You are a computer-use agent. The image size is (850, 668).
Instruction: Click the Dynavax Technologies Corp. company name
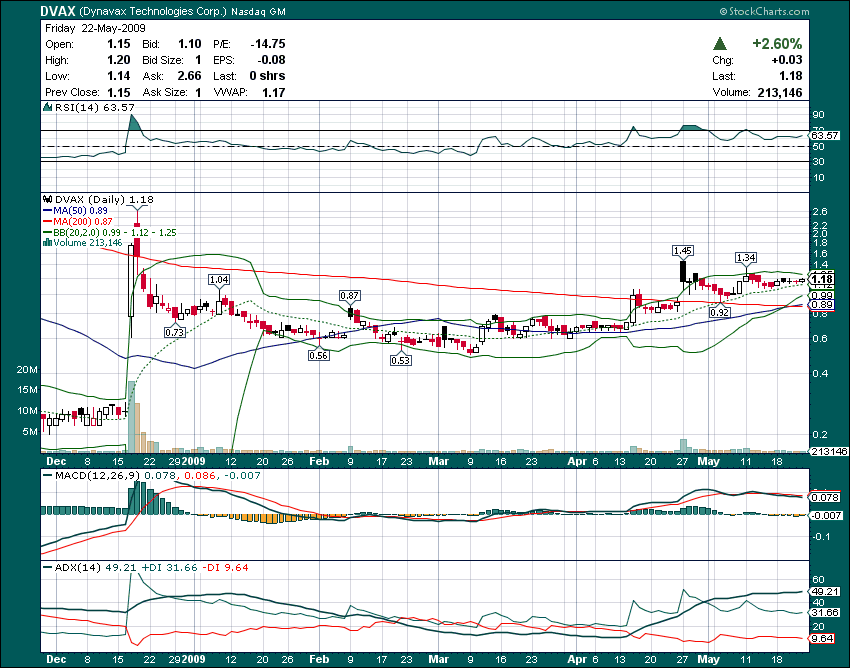coord(153,11)
